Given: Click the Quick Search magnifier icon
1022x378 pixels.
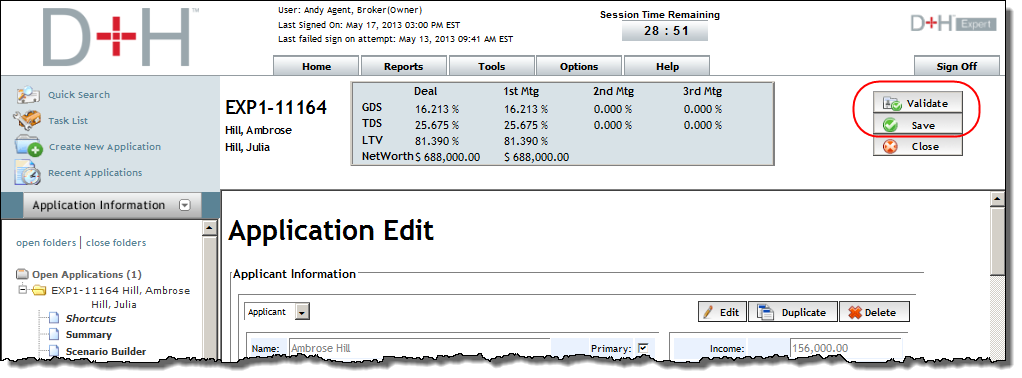Looking at the screenshot, I should [28, 95].
